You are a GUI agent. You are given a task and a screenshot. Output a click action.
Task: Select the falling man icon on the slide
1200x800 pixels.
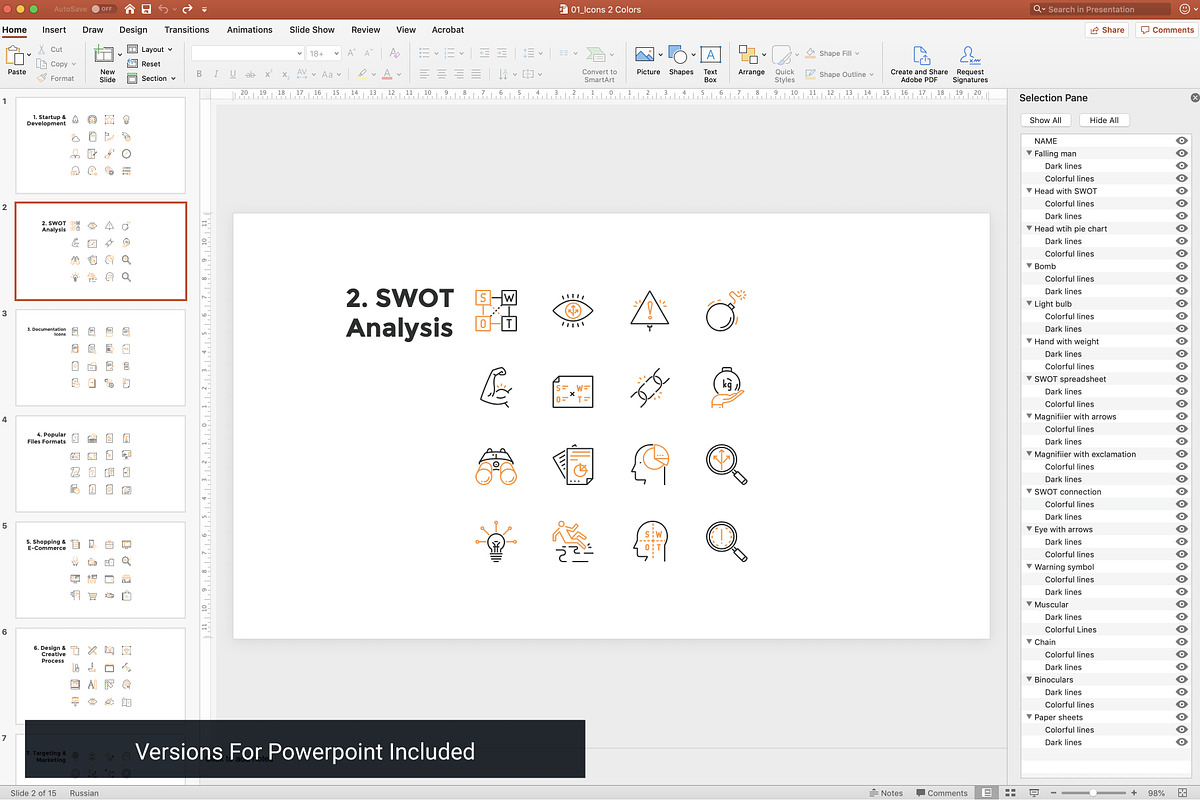(x=573, y=542)
